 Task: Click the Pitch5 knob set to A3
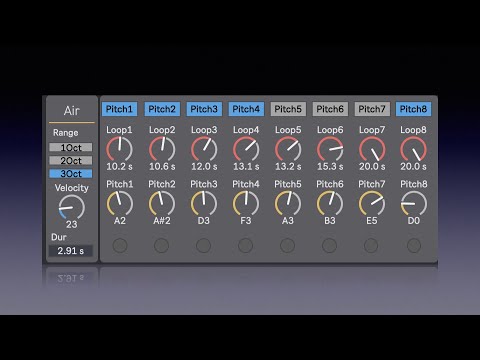tap(288, 204)
